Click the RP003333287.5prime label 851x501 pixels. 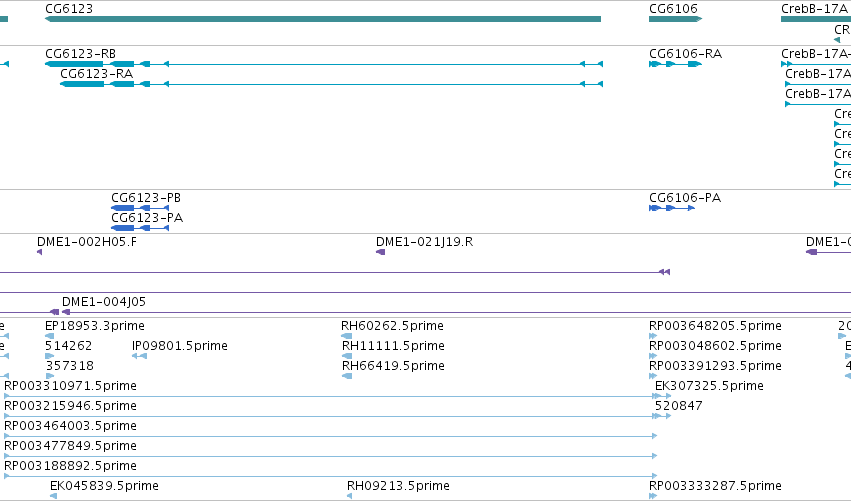point(715,486)
